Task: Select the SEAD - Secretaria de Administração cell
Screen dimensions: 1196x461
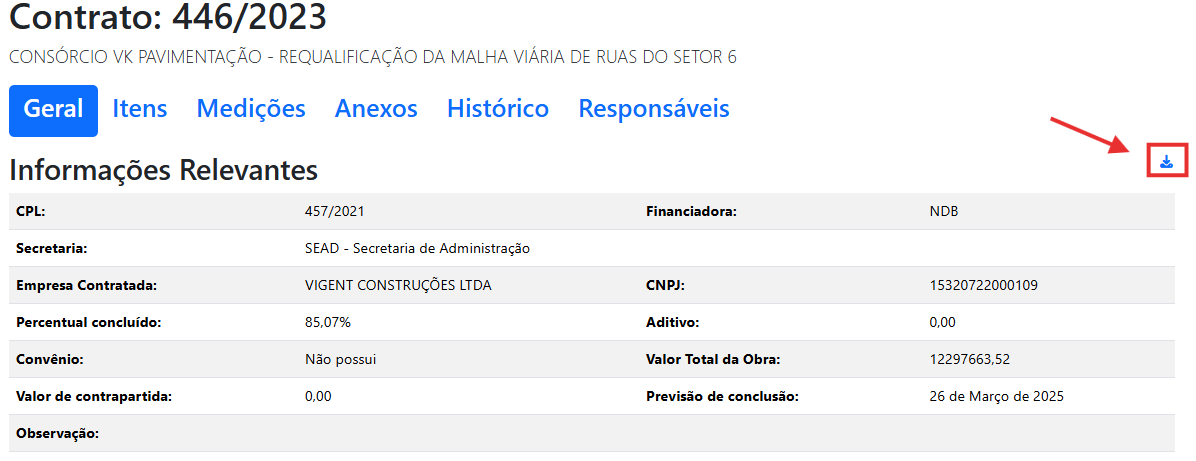Action: 417,249
